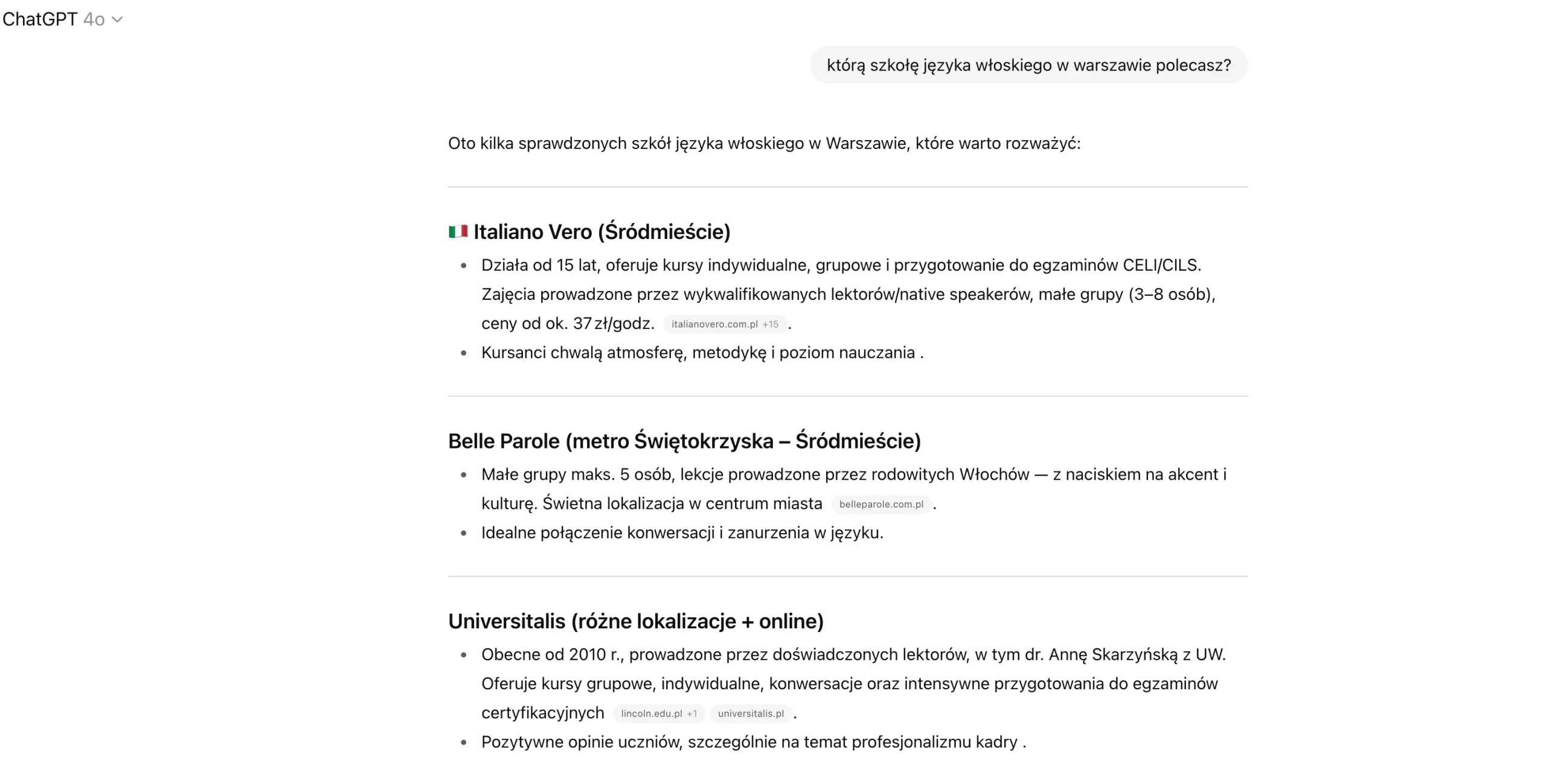This screenshot has height=784, width=1546.
Task: Click the user message bubble about Italian schools
Action: coord(1028,65)
